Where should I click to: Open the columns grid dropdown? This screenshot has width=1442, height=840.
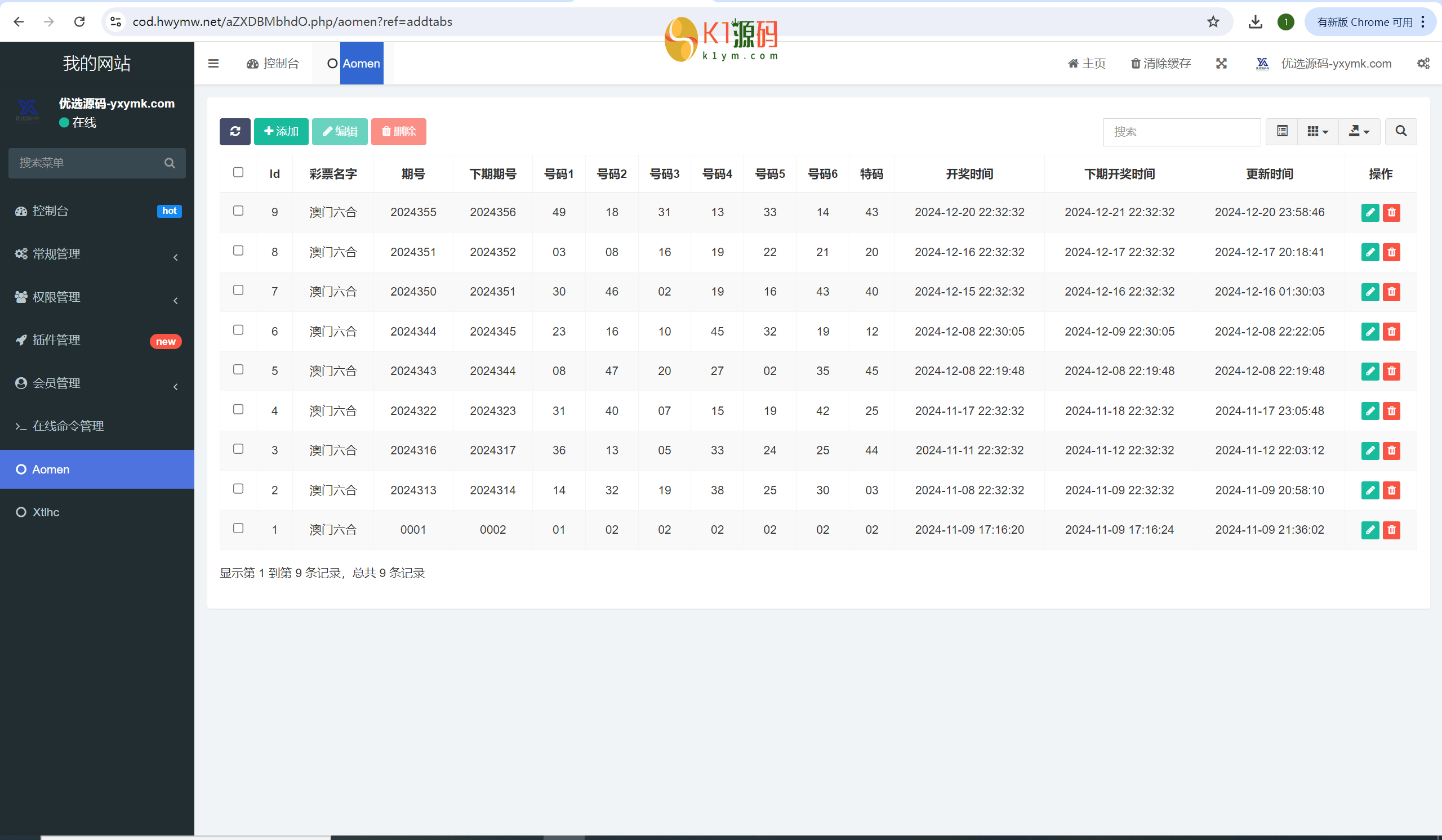pos(1318,132)
